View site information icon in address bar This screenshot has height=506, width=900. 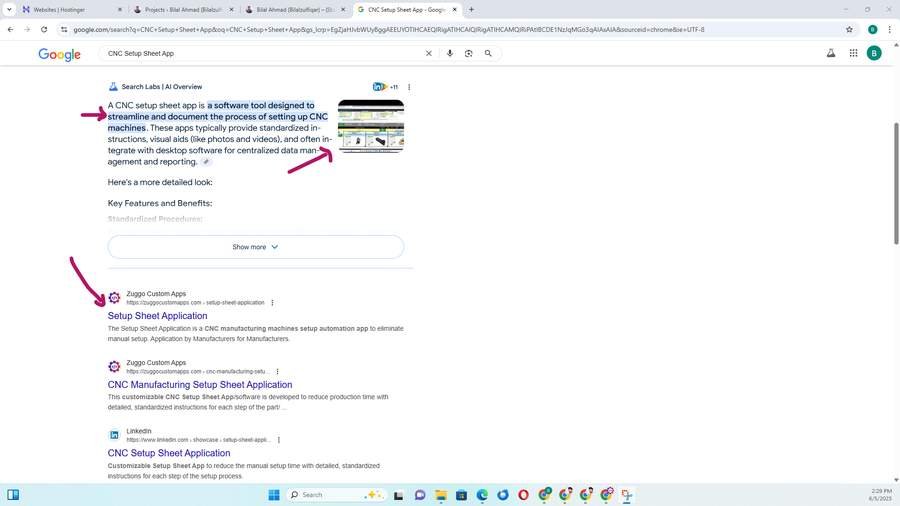[64, 29]
